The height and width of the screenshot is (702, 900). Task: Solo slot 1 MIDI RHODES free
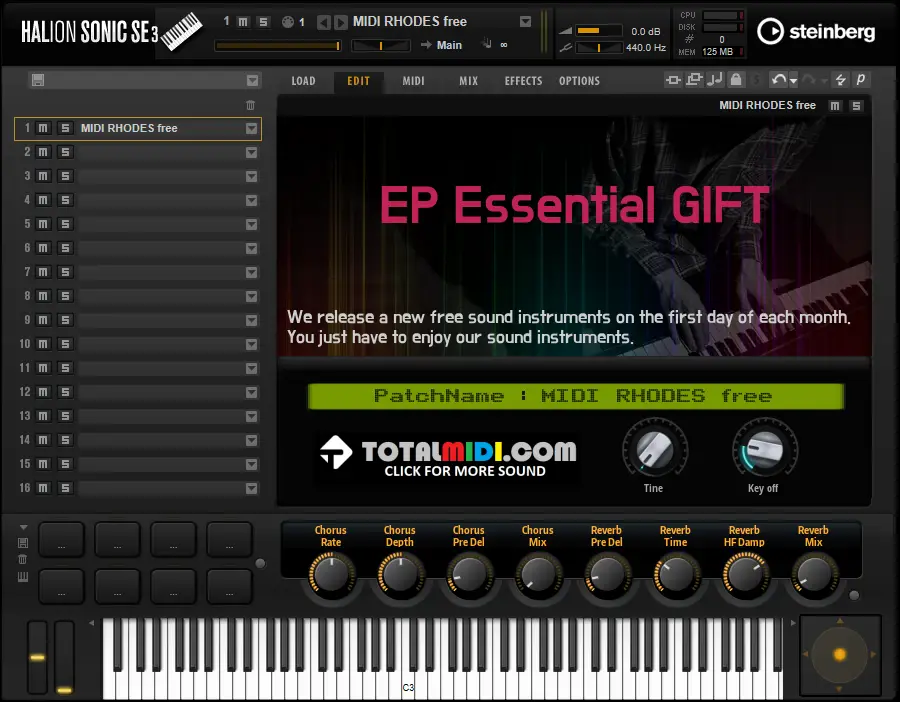(65, 128)
